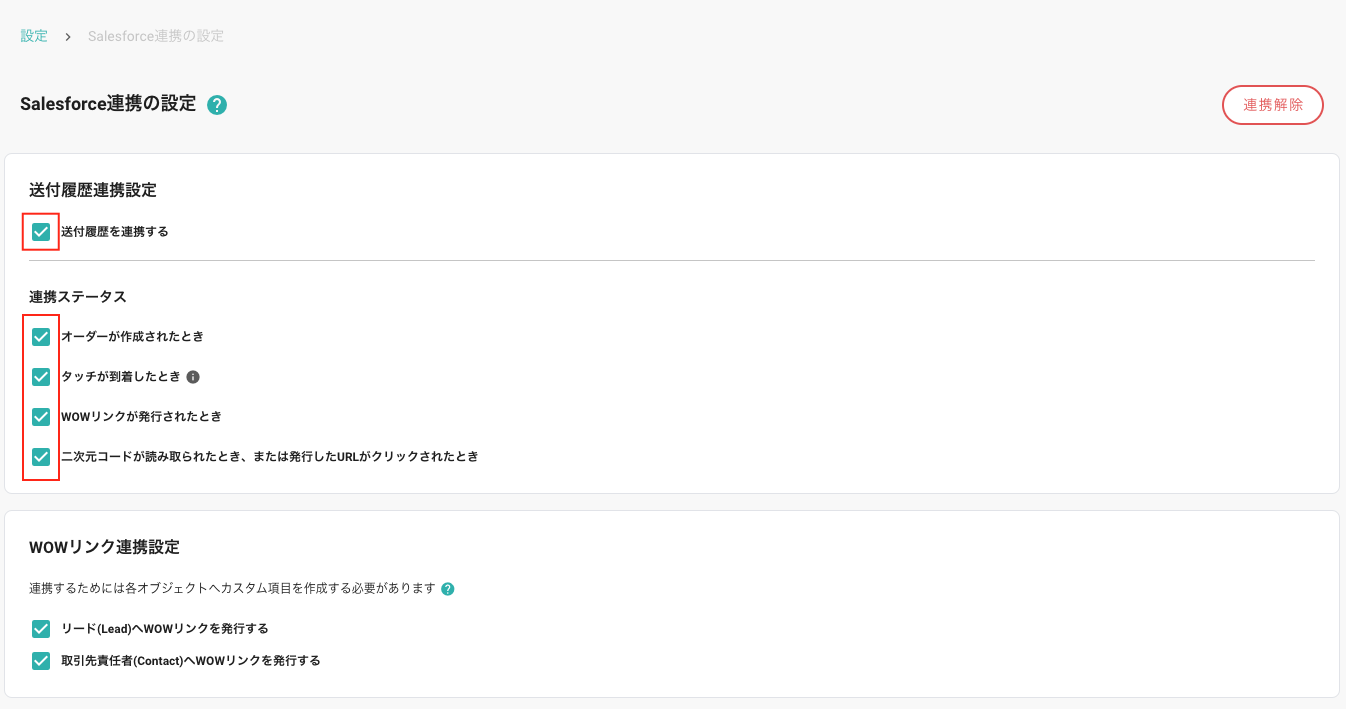This screenshot has width=1346, height=709.
Task: Uncheck リード(Lead)へWOWリンクを発行する checkbox
Action: [41, 629]
